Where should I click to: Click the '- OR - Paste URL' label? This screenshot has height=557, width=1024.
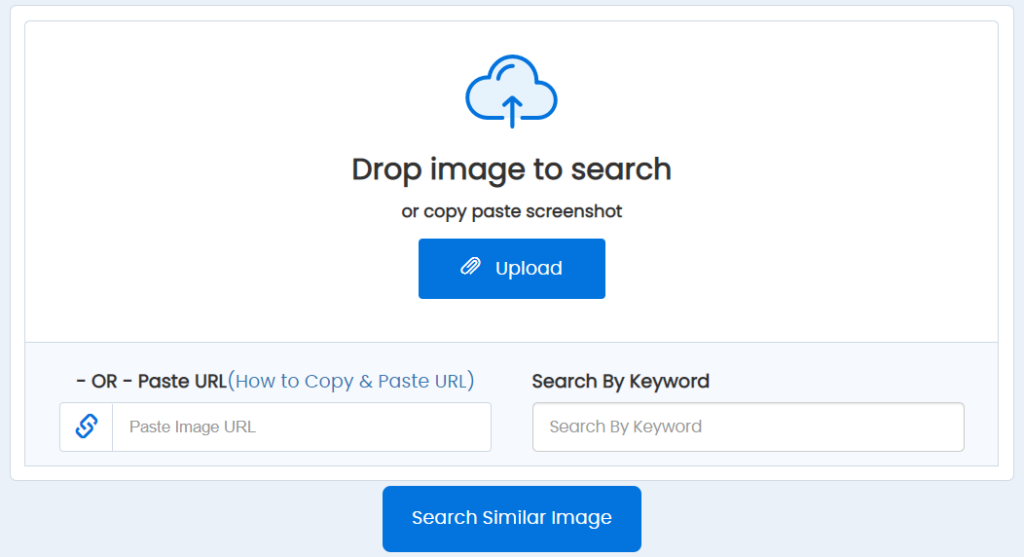point(151,381)
